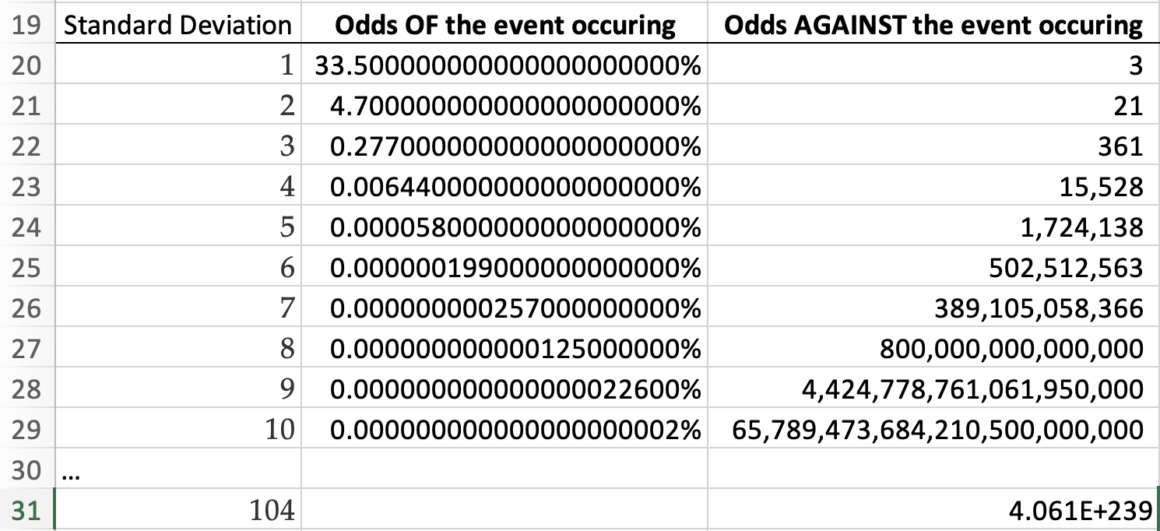Click the cell containing 389,105,058,366

pyautogui.click(x=934, y=307)
